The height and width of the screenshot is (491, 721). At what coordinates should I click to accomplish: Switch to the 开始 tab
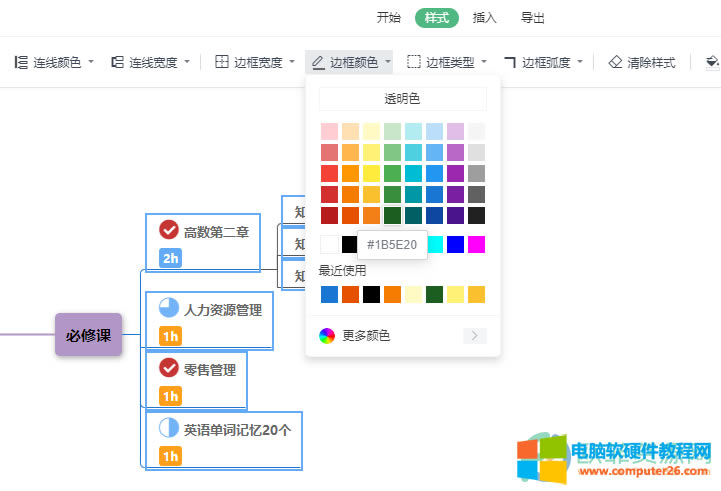coord(389,17)
